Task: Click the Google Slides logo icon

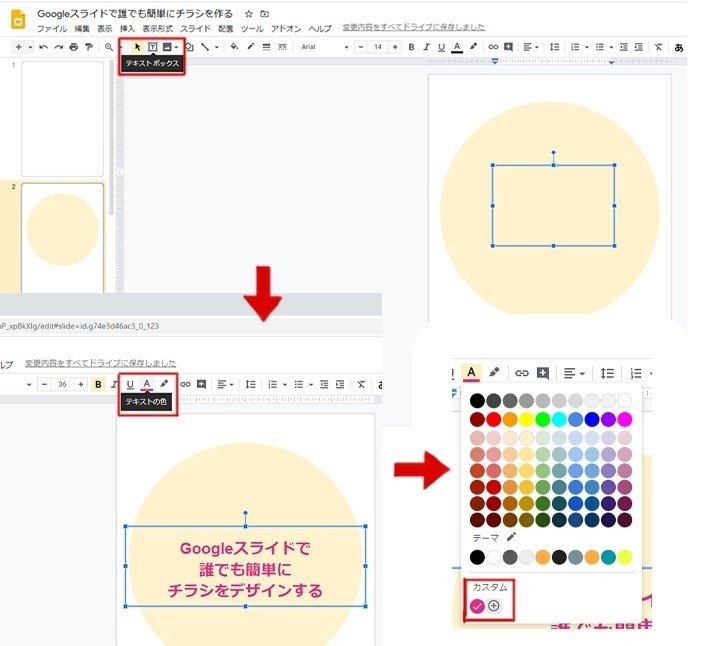Action: click(x=18, y=20)
